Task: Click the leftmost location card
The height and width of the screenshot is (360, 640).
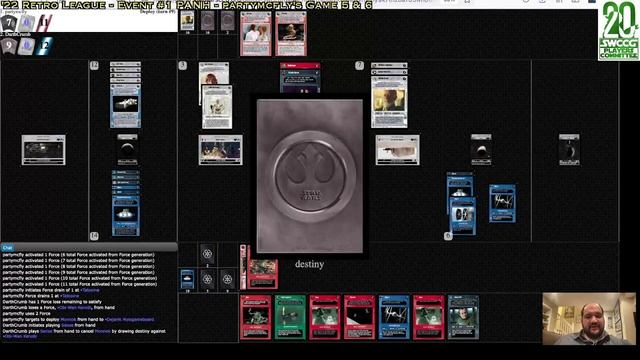Action: tap(44, 150)
